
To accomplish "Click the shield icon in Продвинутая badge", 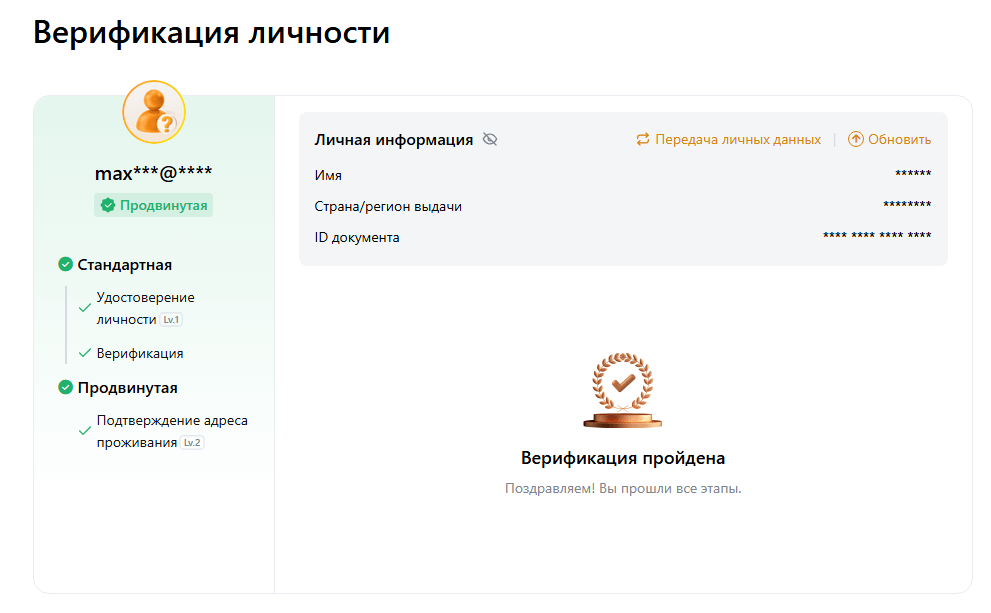I will click(x=108, y=206).
